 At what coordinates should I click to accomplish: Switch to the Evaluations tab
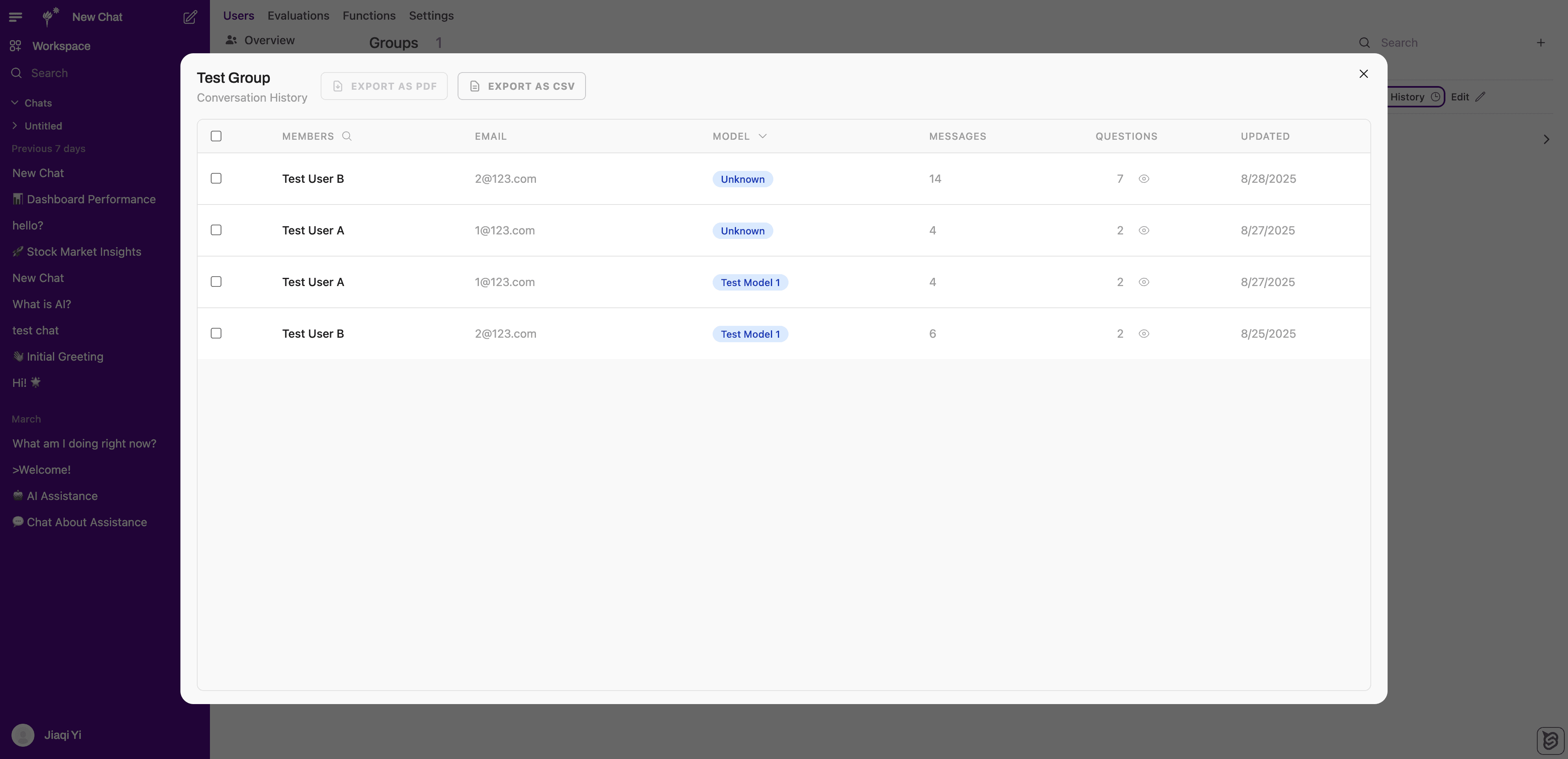tap(298, 16)
